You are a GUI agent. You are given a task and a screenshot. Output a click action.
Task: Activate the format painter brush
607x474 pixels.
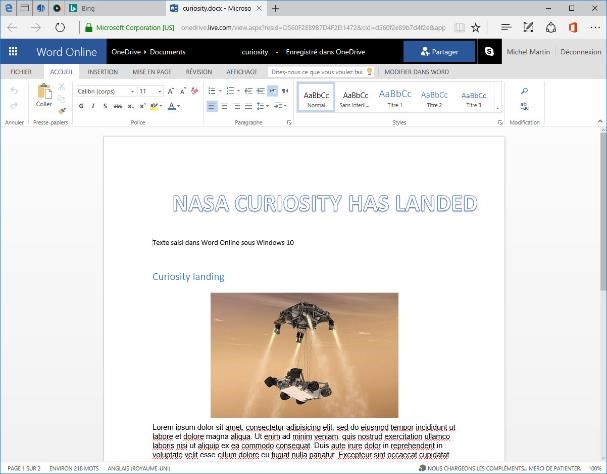[x=62, y=111]
